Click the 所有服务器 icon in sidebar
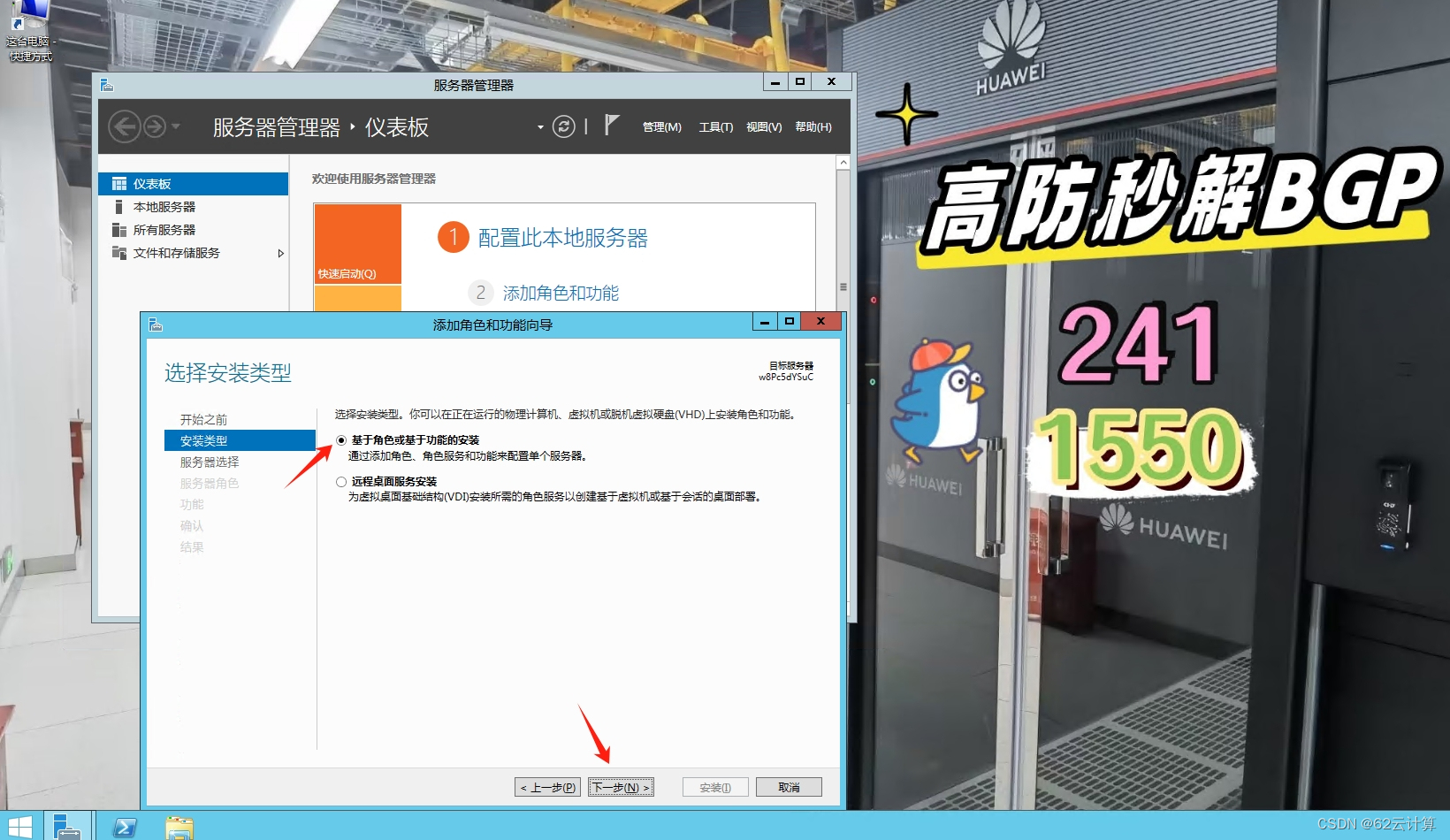 pos(119,230)
